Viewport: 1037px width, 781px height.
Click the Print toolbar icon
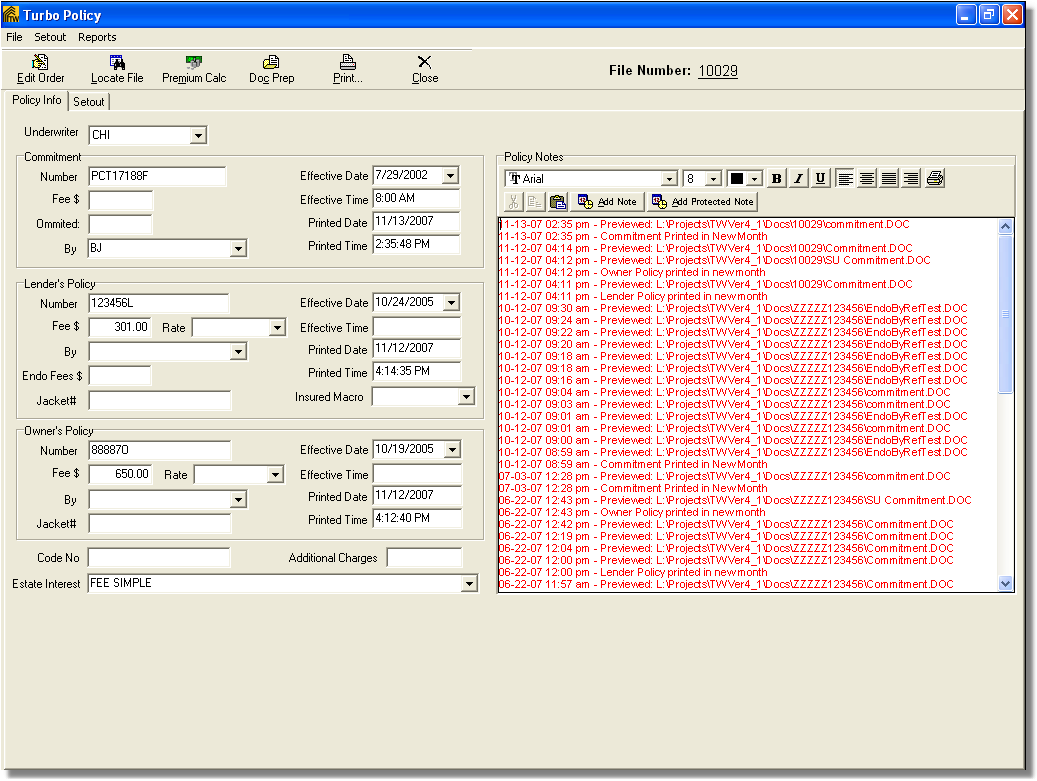[347, 68]
